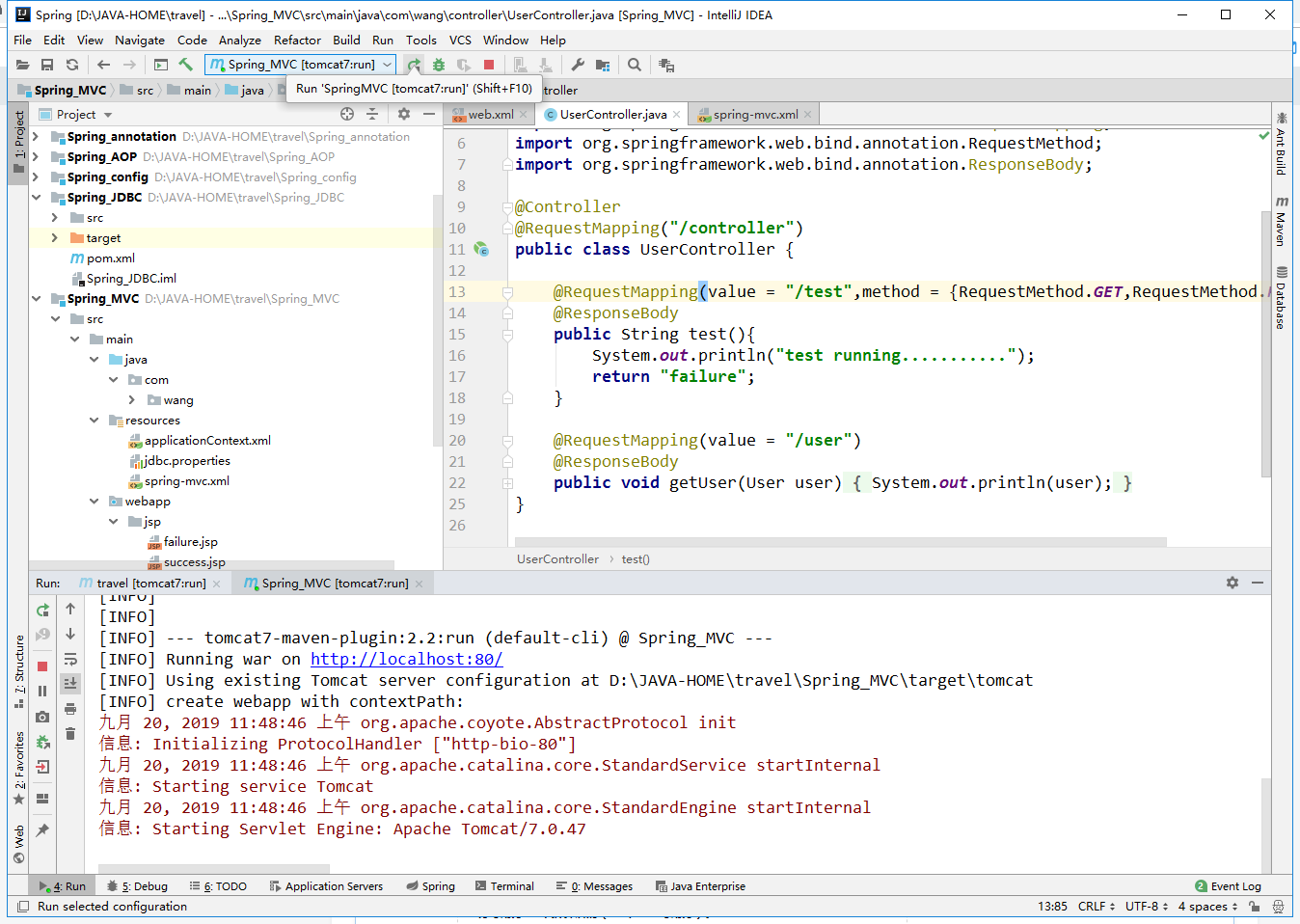Select applicationContext.xml in project tree
Screen dimensions: 1300x924
tap(207, 441)
